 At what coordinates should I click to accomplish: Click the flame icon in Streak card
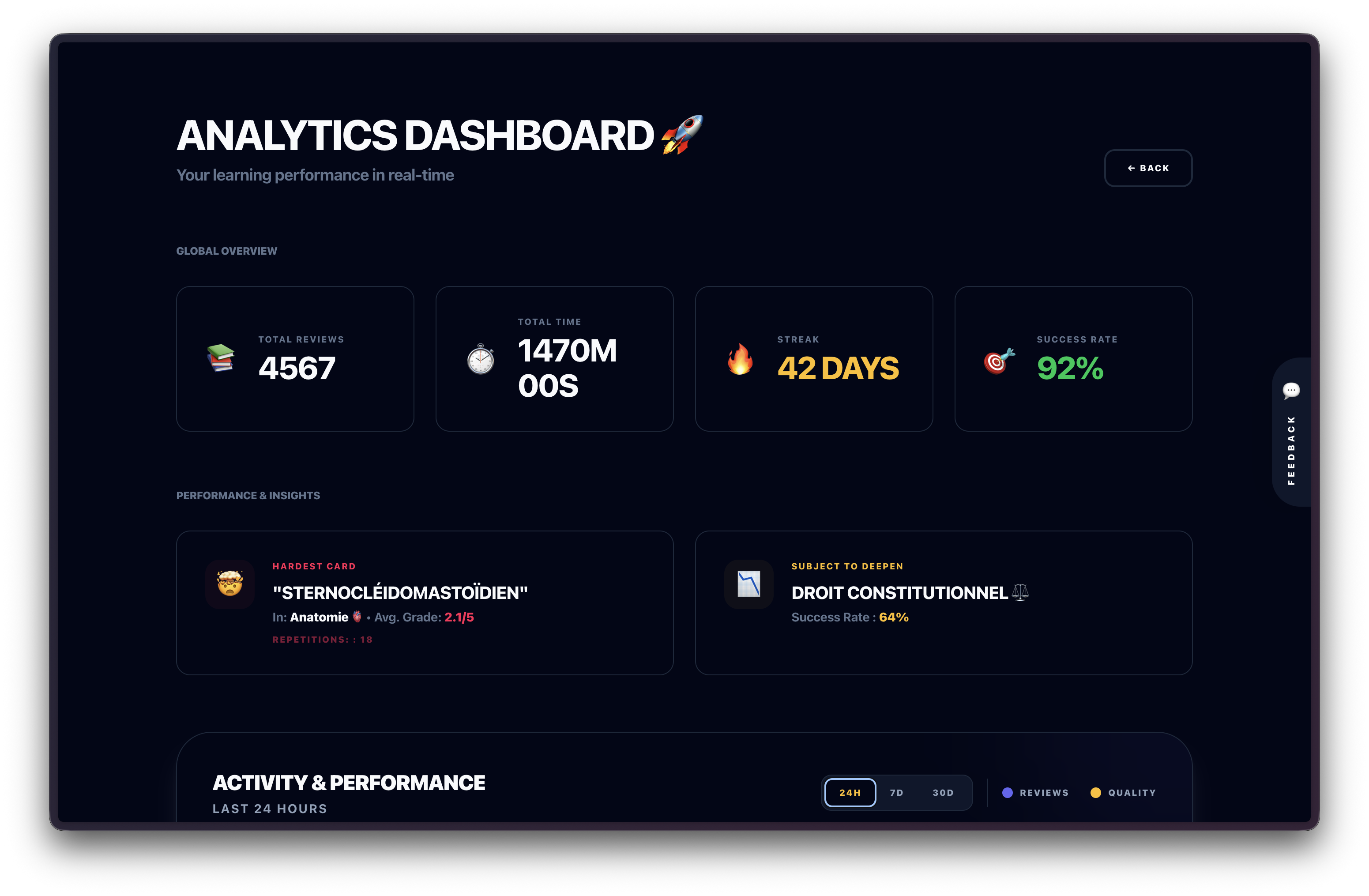click(x=740, y=359)
